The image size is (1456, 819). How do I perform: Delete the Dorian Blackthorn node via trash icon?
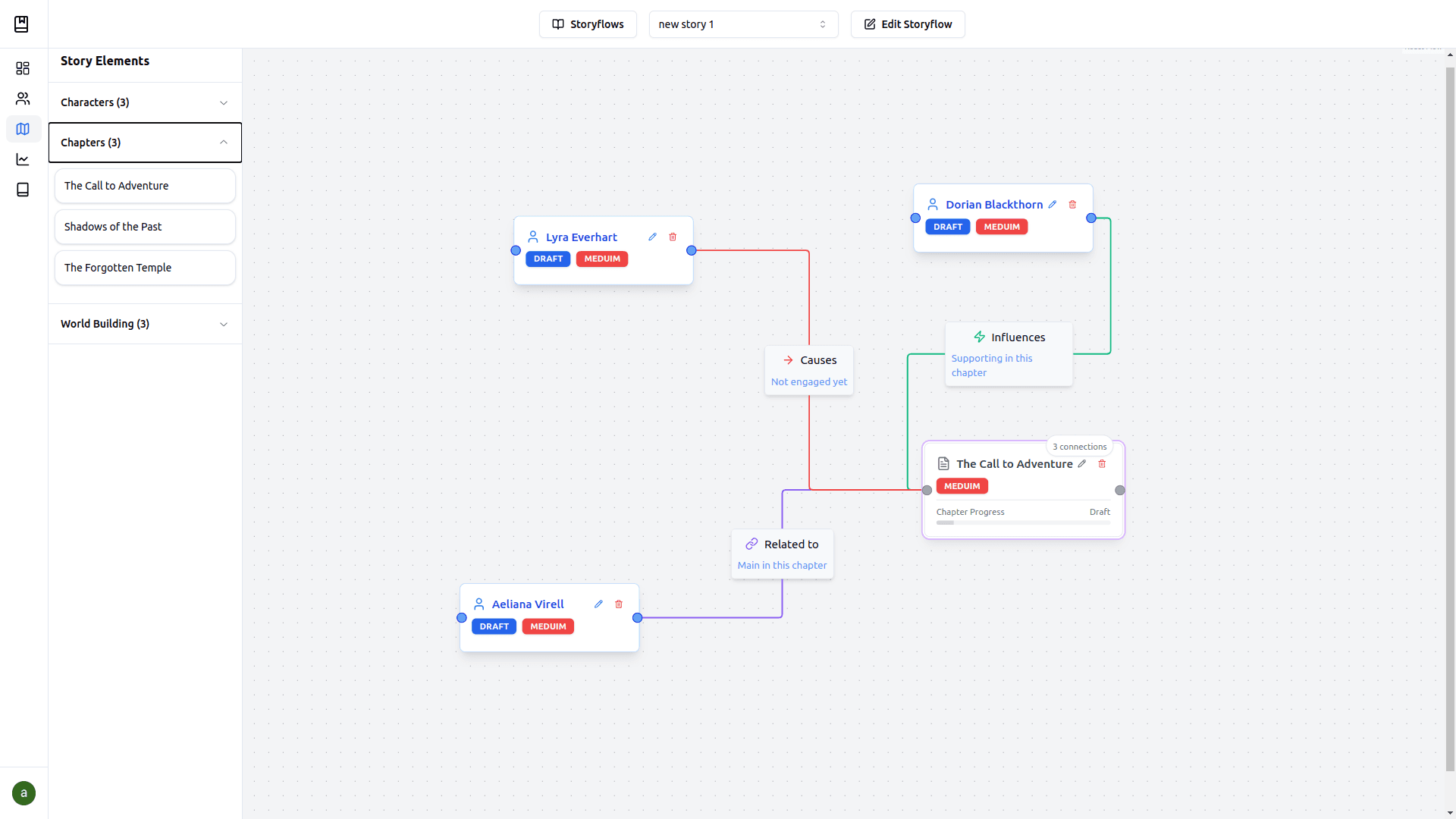pos(1072,205)
